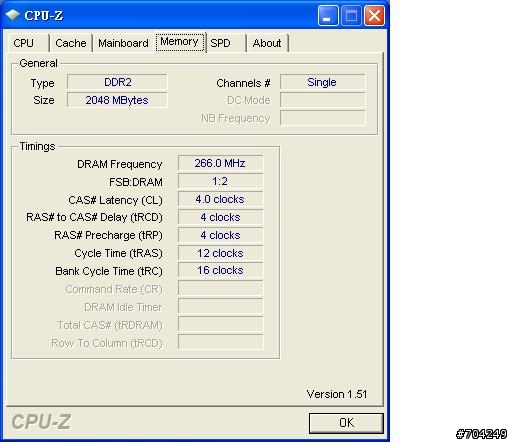Click the empty Total CAS# field
Image resolution: width=512 pixels, height=442 pixels.
(220, 324)
